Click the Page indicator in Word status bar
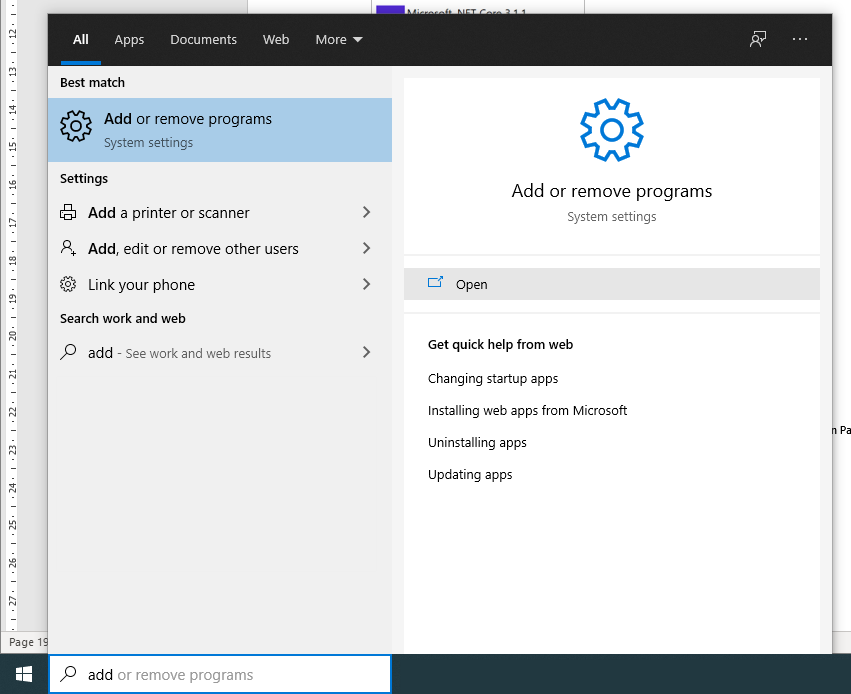 [27, 642]
